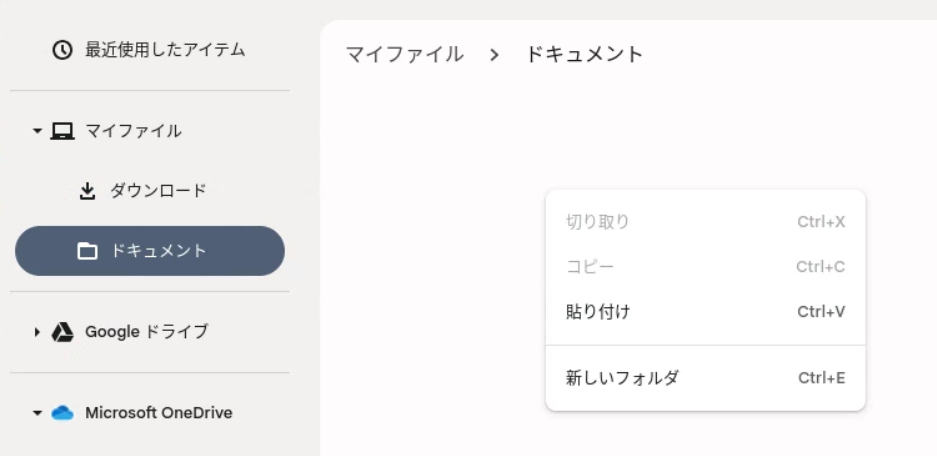Click the download arrow icon
Image resolution: width=937 pixels, height=456 pixels.
[x=87, y=191]
